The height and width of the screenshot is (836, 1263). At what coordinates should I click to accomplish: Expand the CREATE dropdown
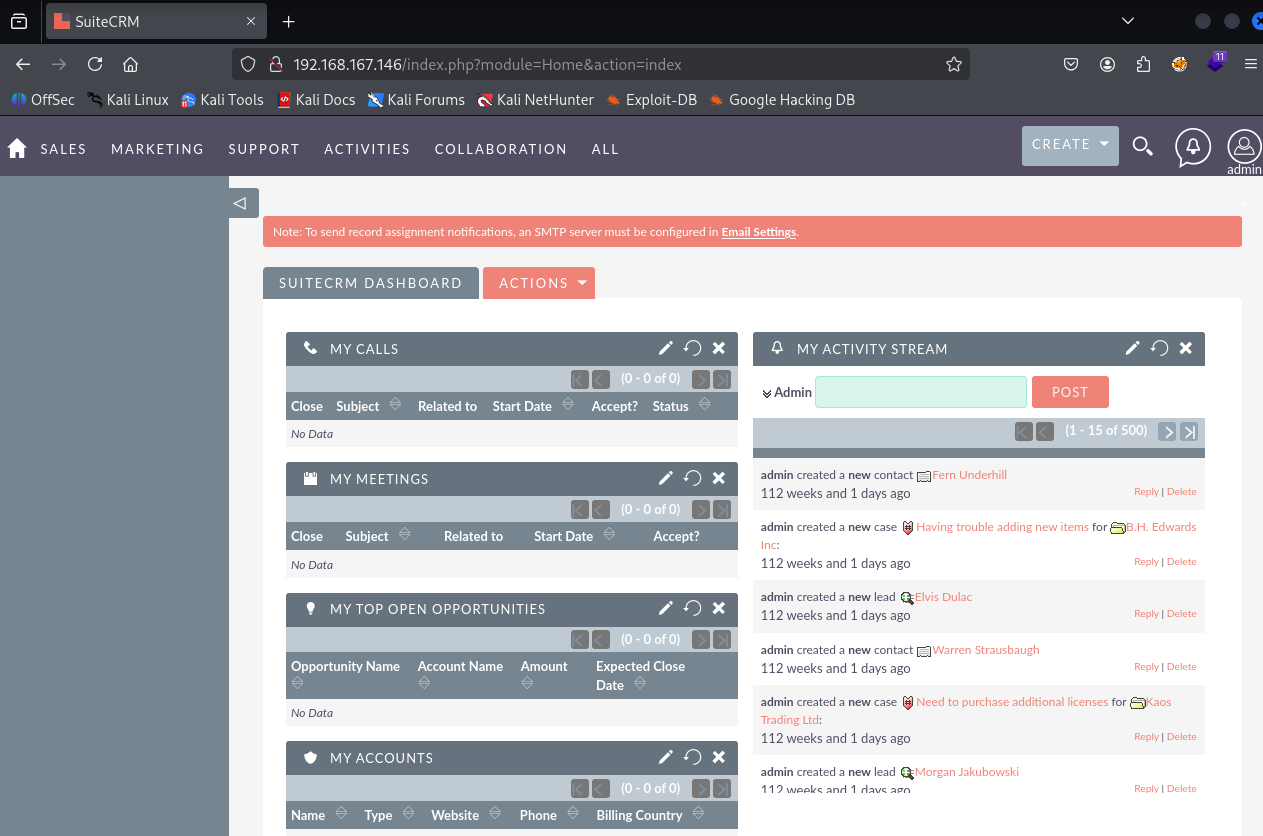(x=1069, y=145)
